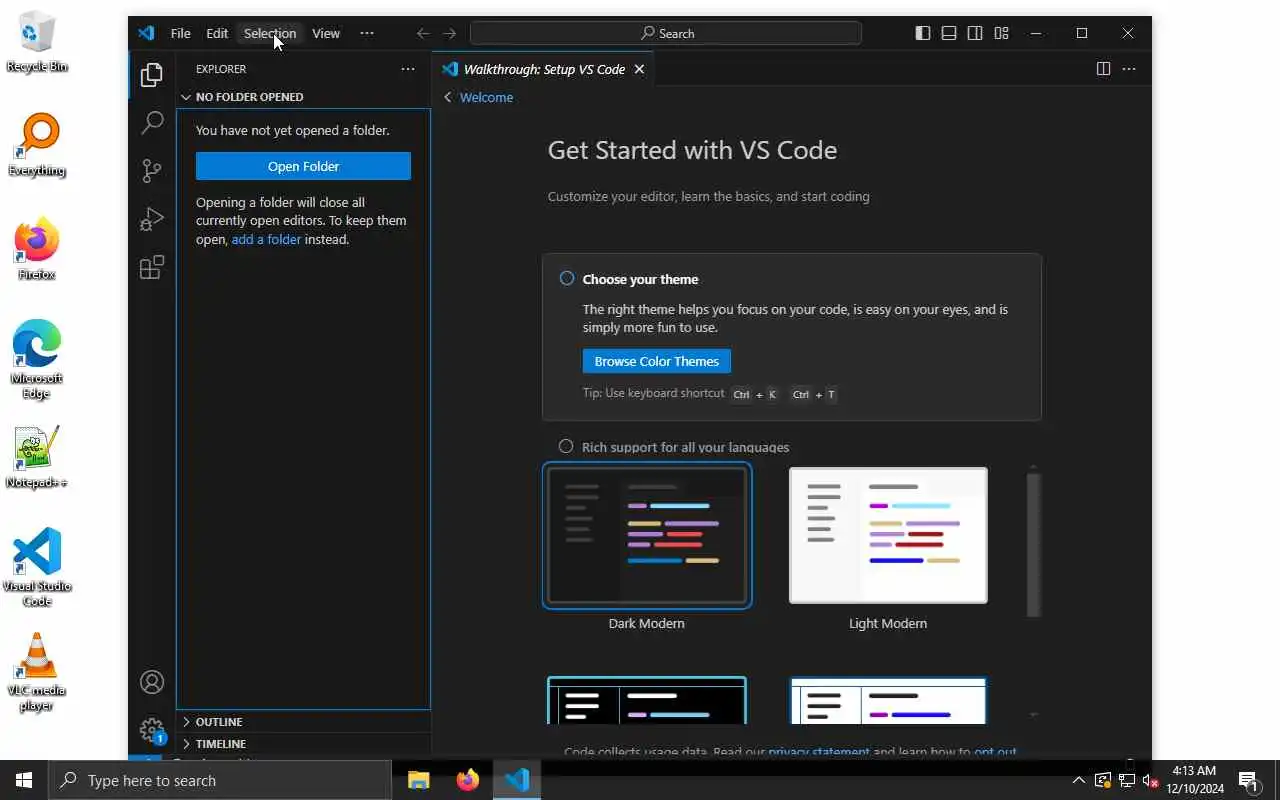Mark the Choose your theme step circle
The width and height of the screenshot is (1280, 800).
point(567,278)
